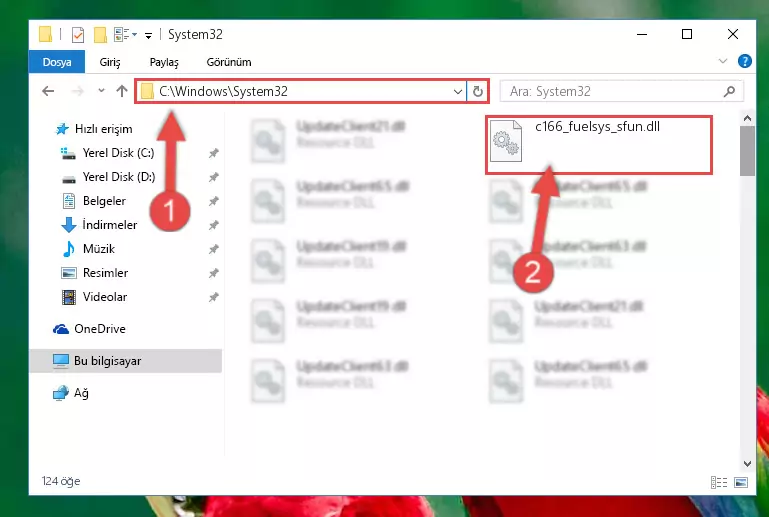Expand the address bar history dropdown

pyautogui.click(x=458, y=92)
